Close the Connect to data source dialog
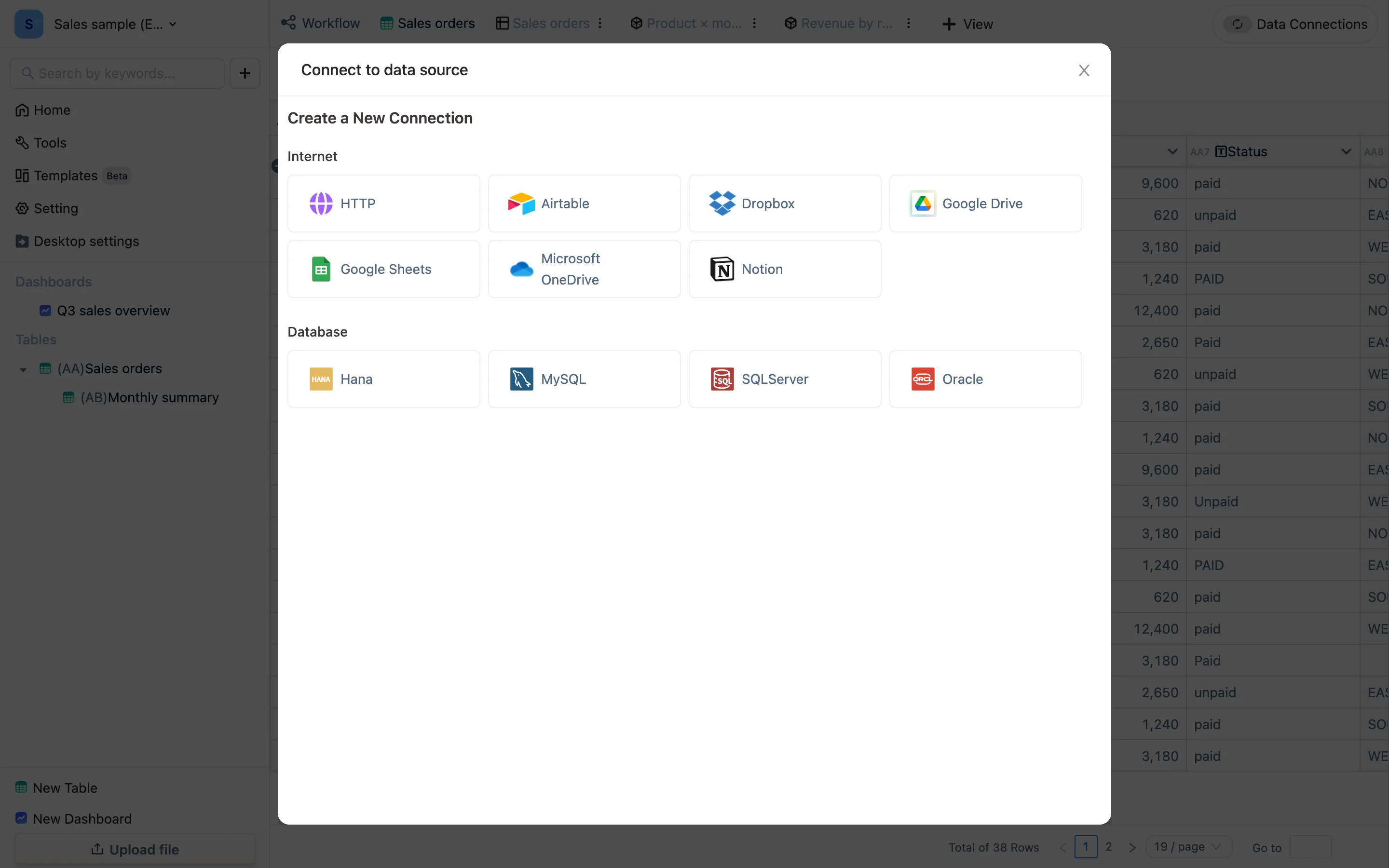The width and height of the screenshot is (1389, 868). pyautogui.click(x=1084, y=70)
